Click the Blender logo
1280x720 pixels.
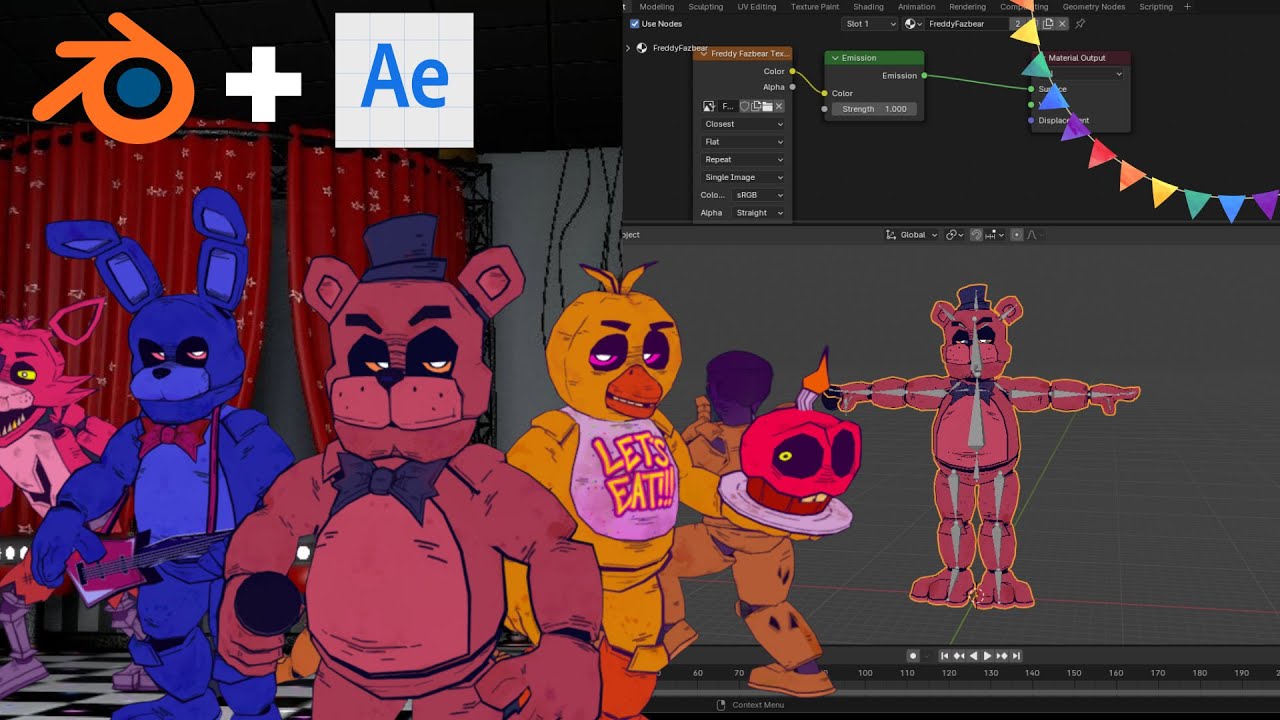tap(115, 78)
